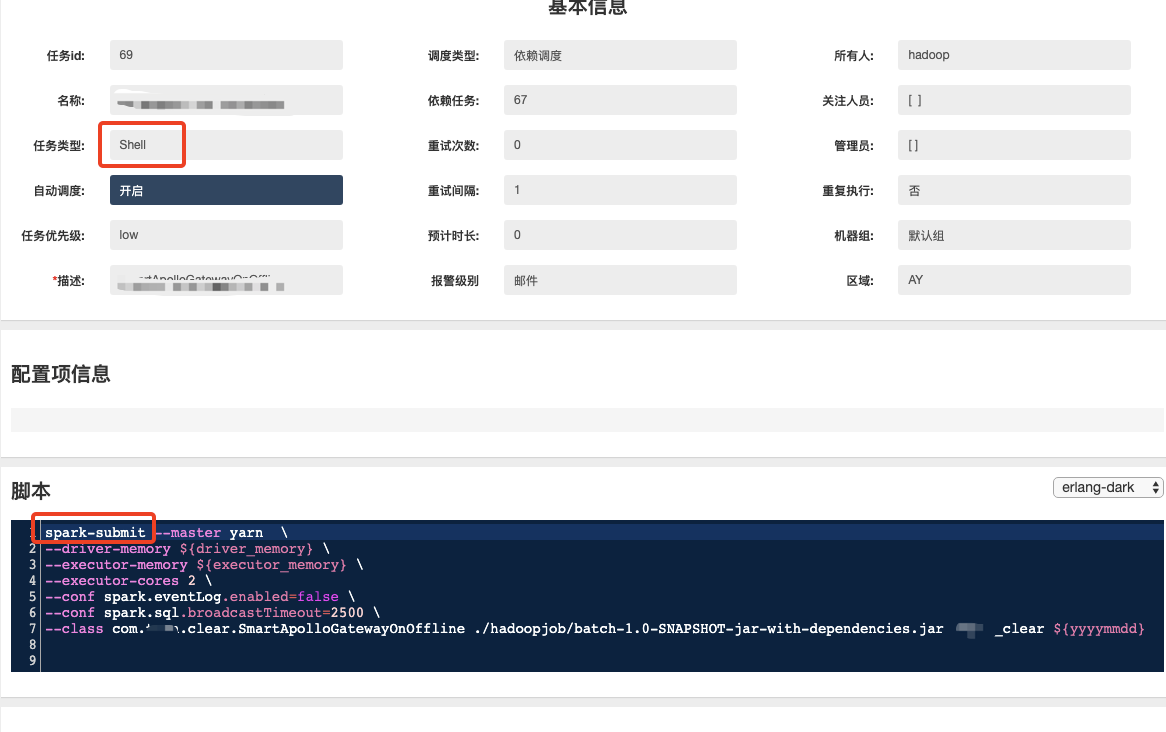Click line number 9 in editor gutter

(32, 661)
